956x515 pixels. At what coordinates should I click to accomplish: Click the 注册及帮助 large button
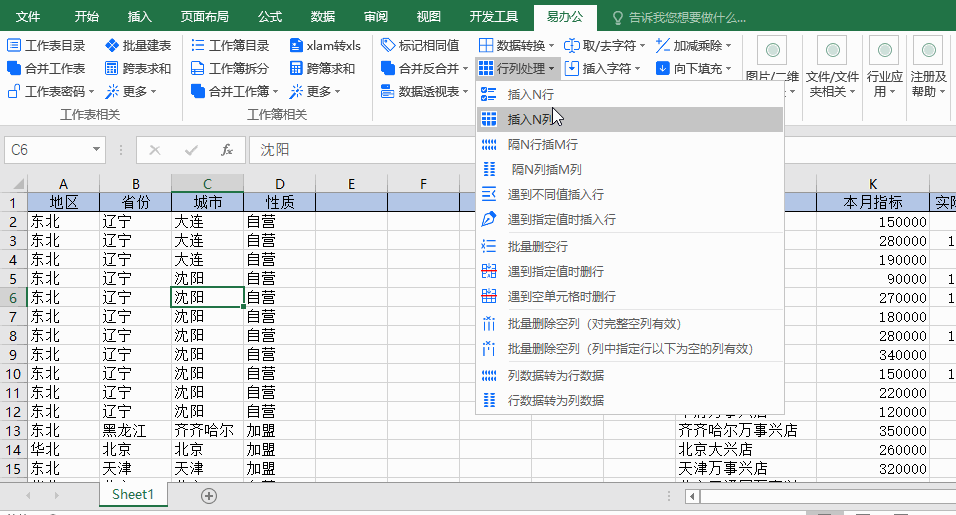point(929,67)
